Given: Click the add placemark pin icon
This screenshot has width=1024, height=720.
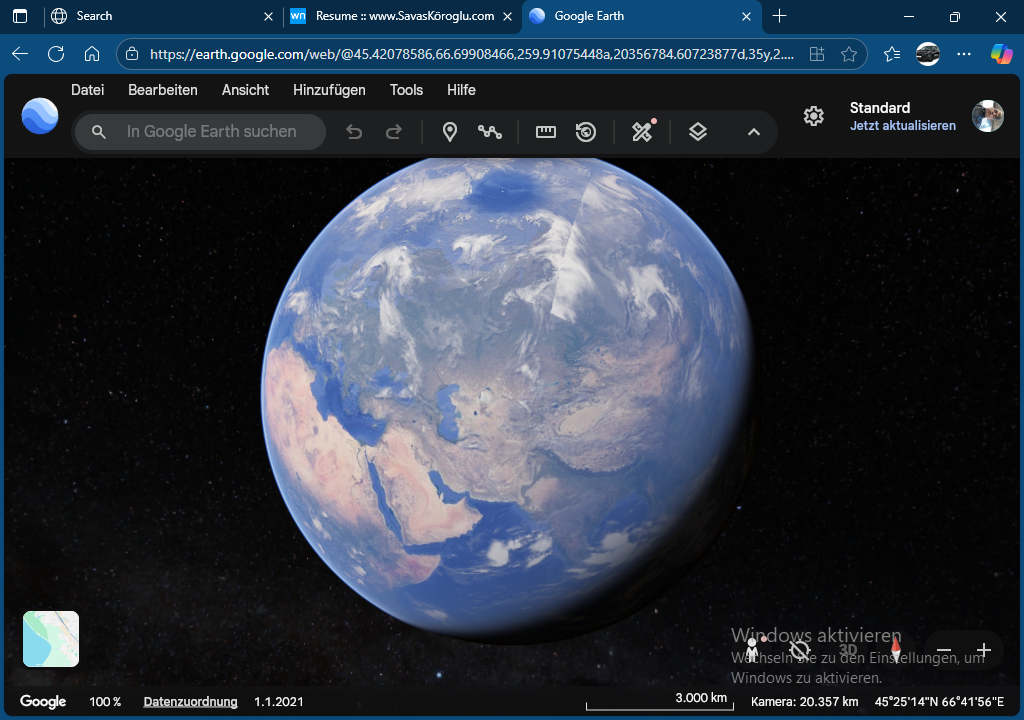Looking at the screenshot, I should tap(450, 132).
